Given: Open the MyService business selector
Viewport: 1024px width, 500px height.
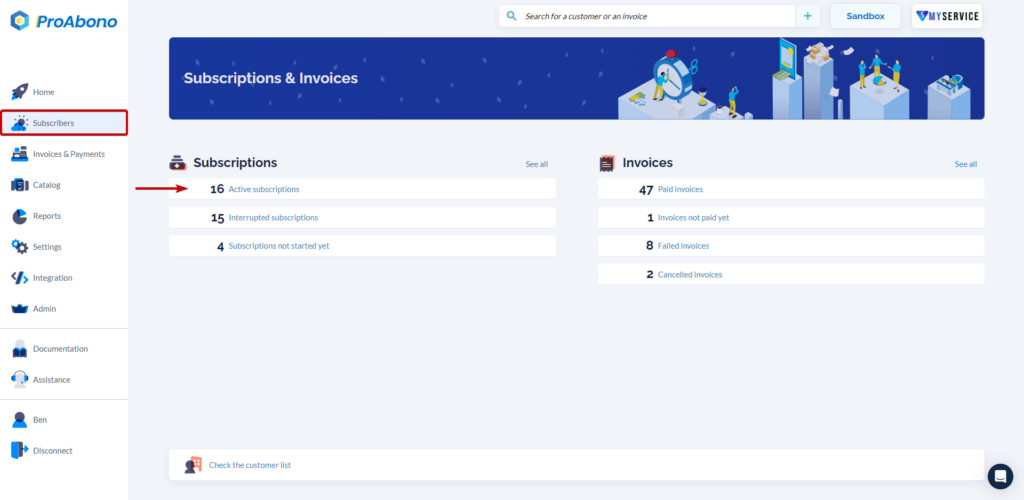Looking at the screenshot, I should (x=947, y=16).
